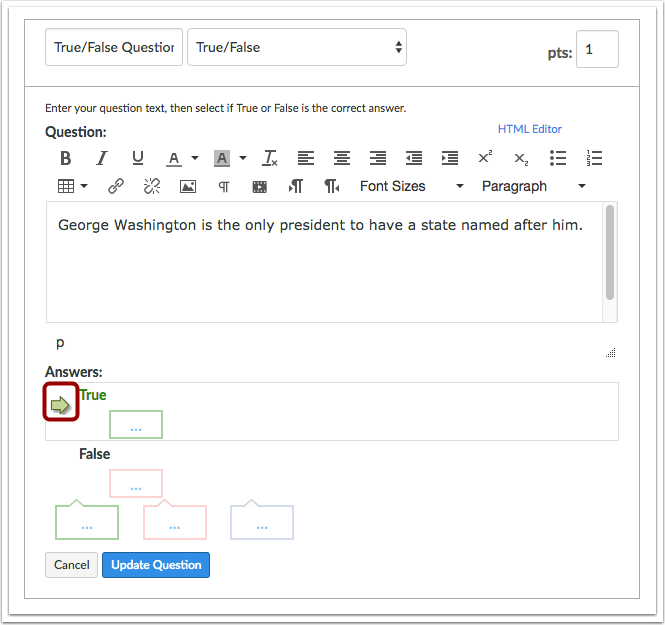Image resolution: width=665 pixels, height=625 pixels.
Task: Open the blue general comments box
Action: 262,522
